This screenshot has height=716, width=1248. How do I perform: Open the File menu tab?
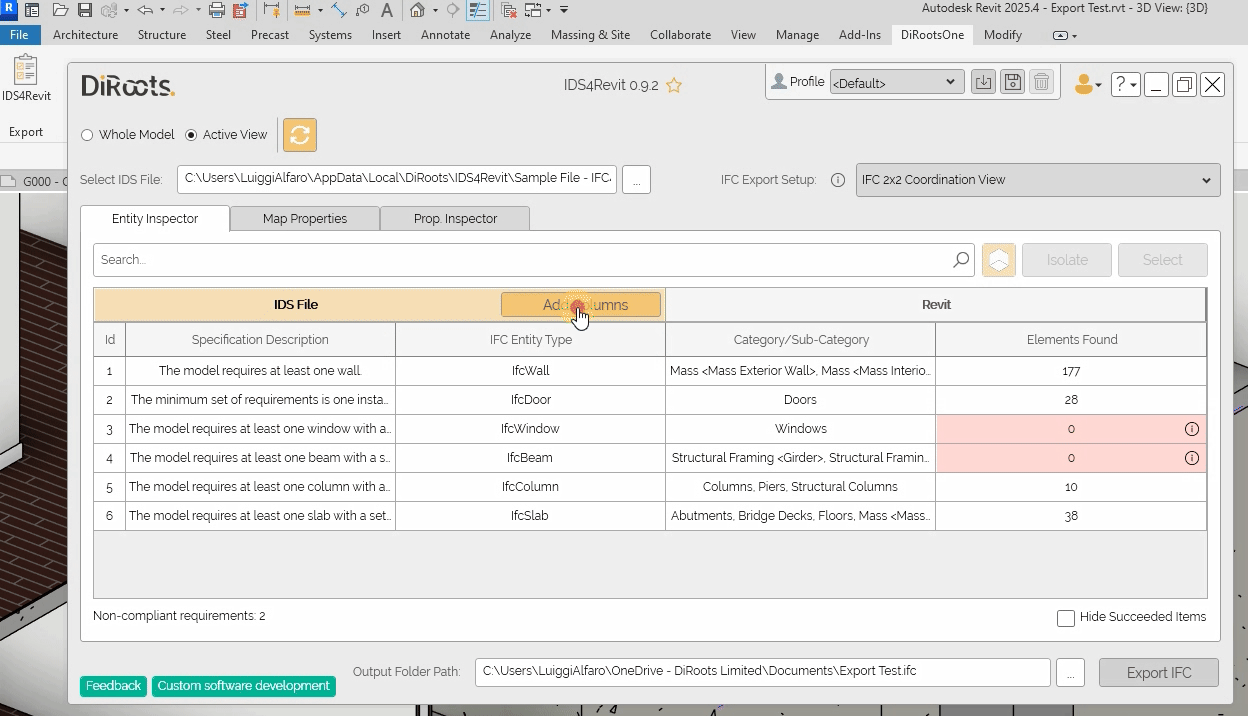(20, 35)
